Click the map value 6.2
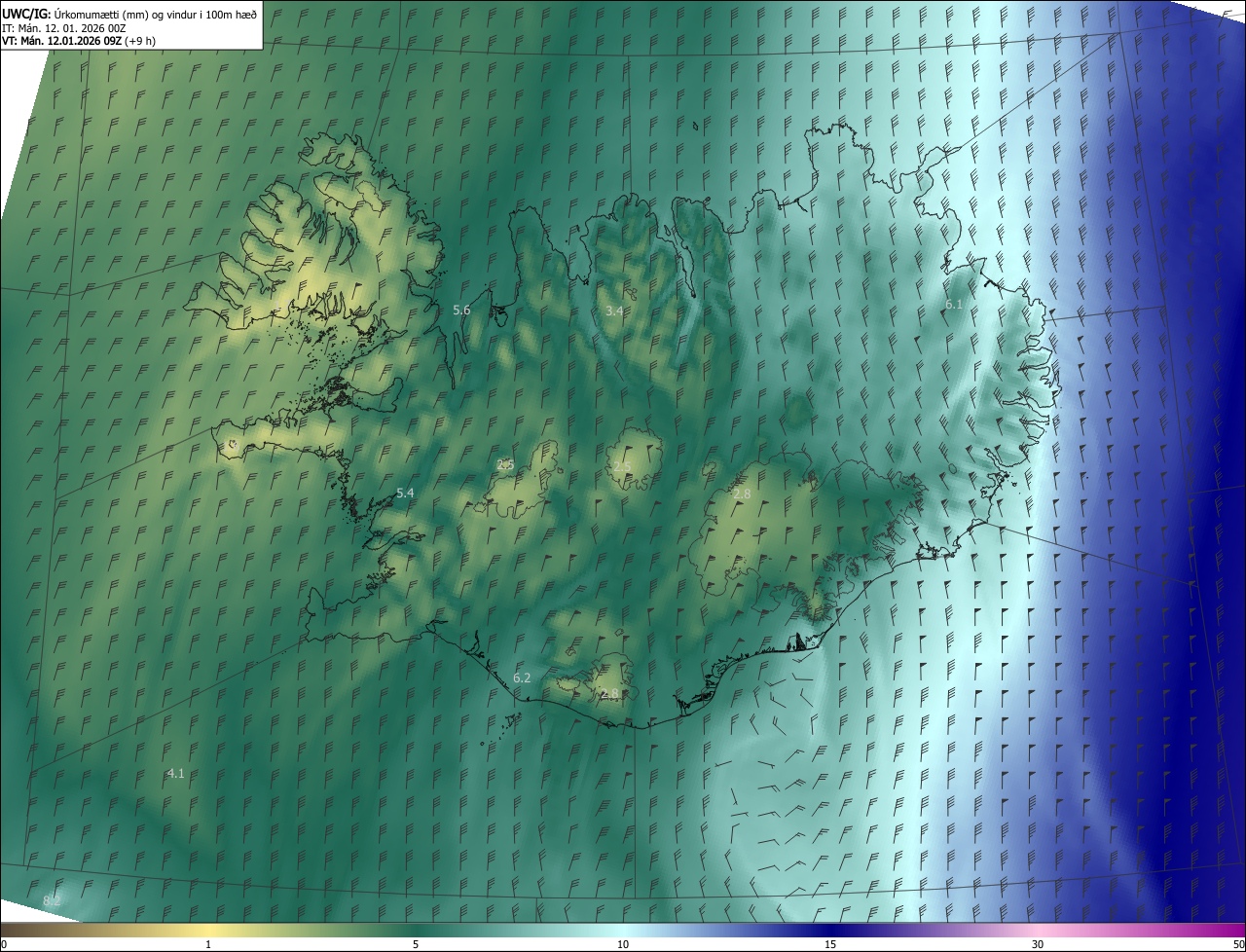This screenshot has width=1246, height=952. 521,677
